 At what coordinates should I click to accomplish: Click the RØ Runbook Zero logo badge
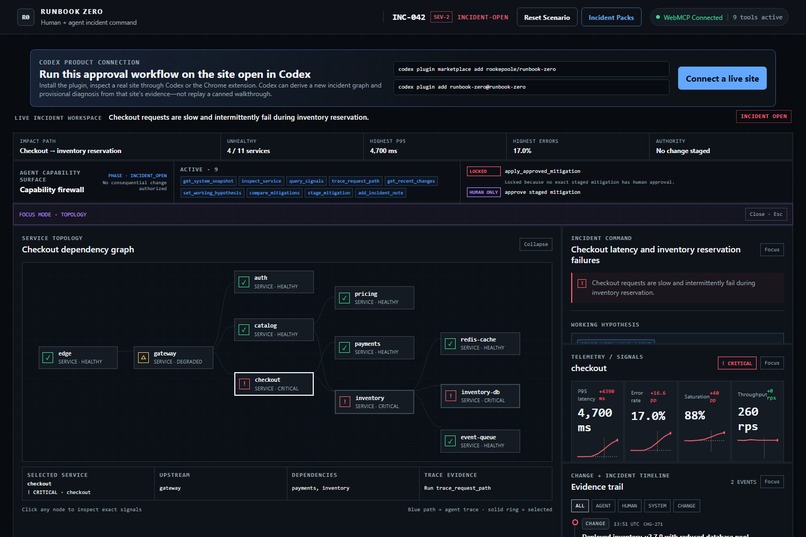[x=26, y=17]
